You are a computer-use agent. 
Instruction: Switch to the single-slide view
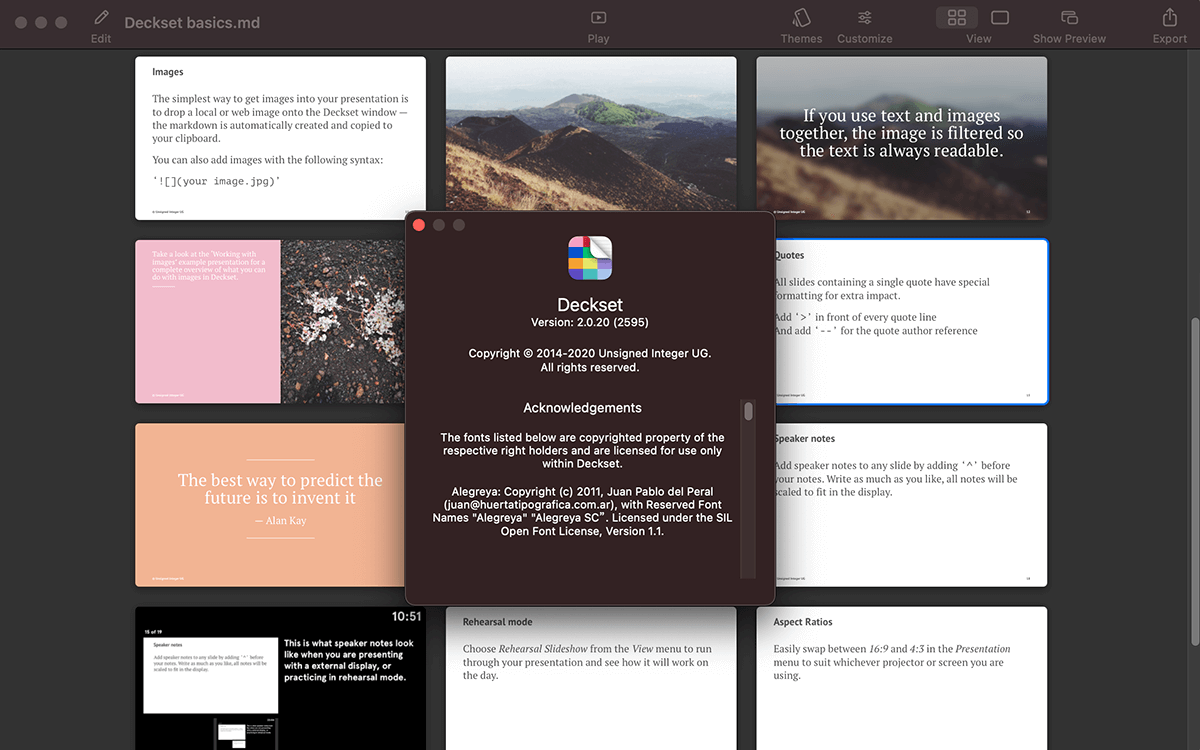[x=1000, y=18]
